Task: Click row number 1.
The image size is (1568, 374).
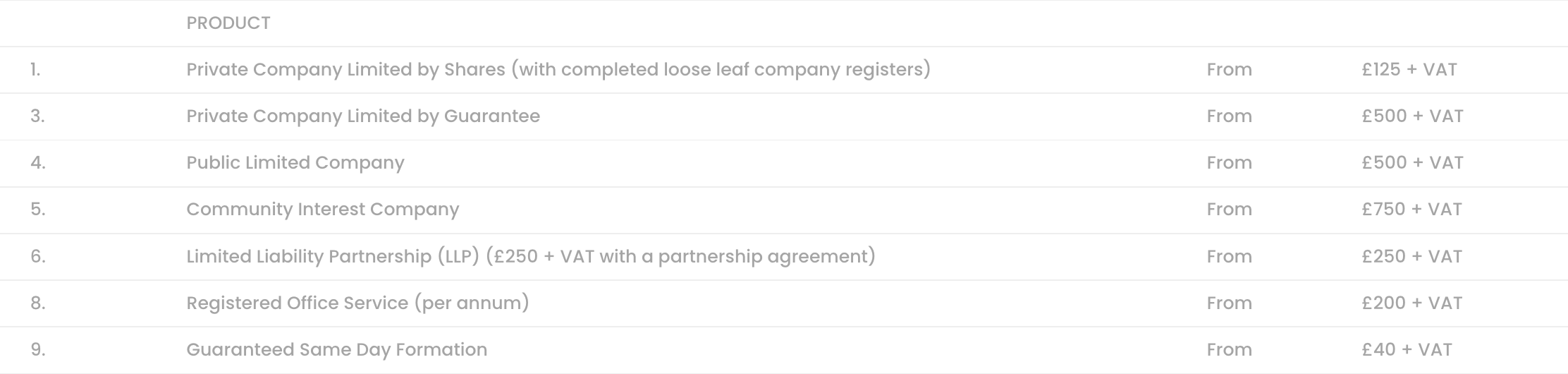Action: (x=35, y=70)
